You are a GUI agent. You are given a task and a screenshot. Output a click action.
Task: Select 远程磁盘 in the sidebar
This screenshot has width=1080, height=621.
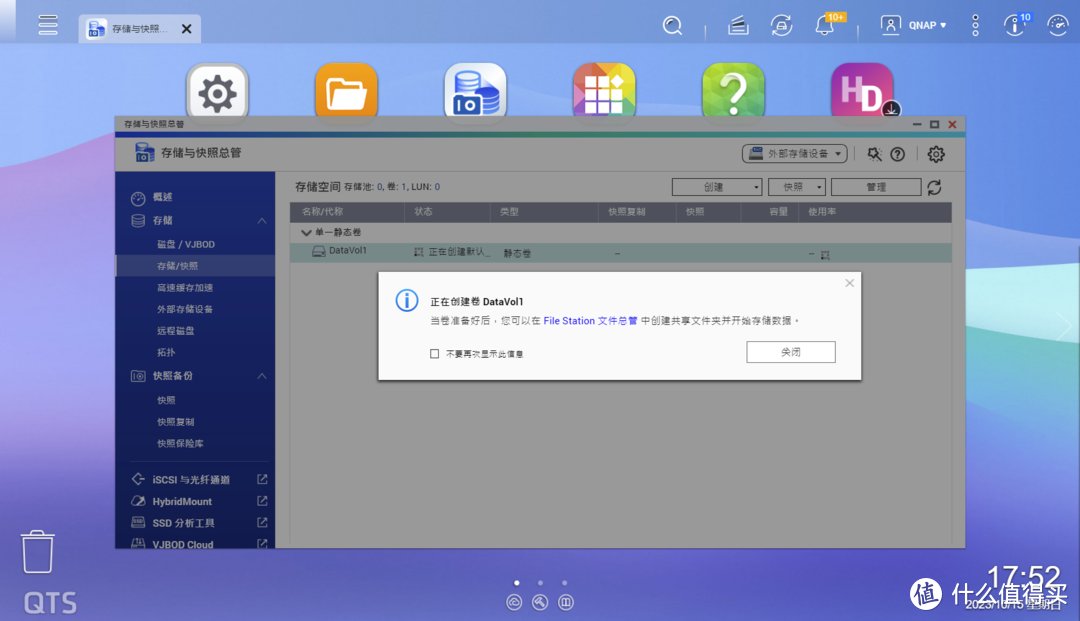pyautogui.click(x=176, y=330)
